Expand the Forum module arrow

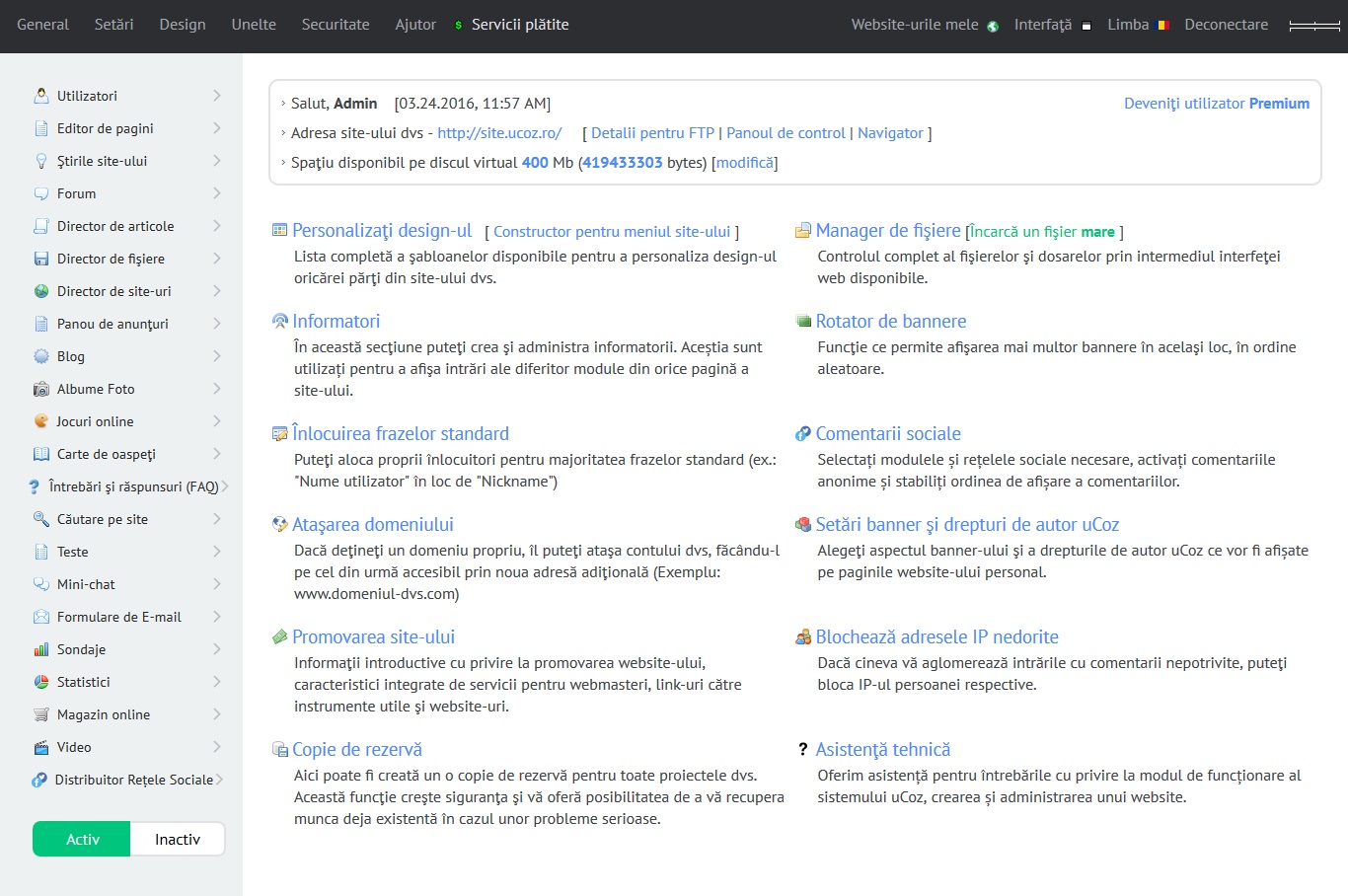pyautogui.click(x=216, y=193)
